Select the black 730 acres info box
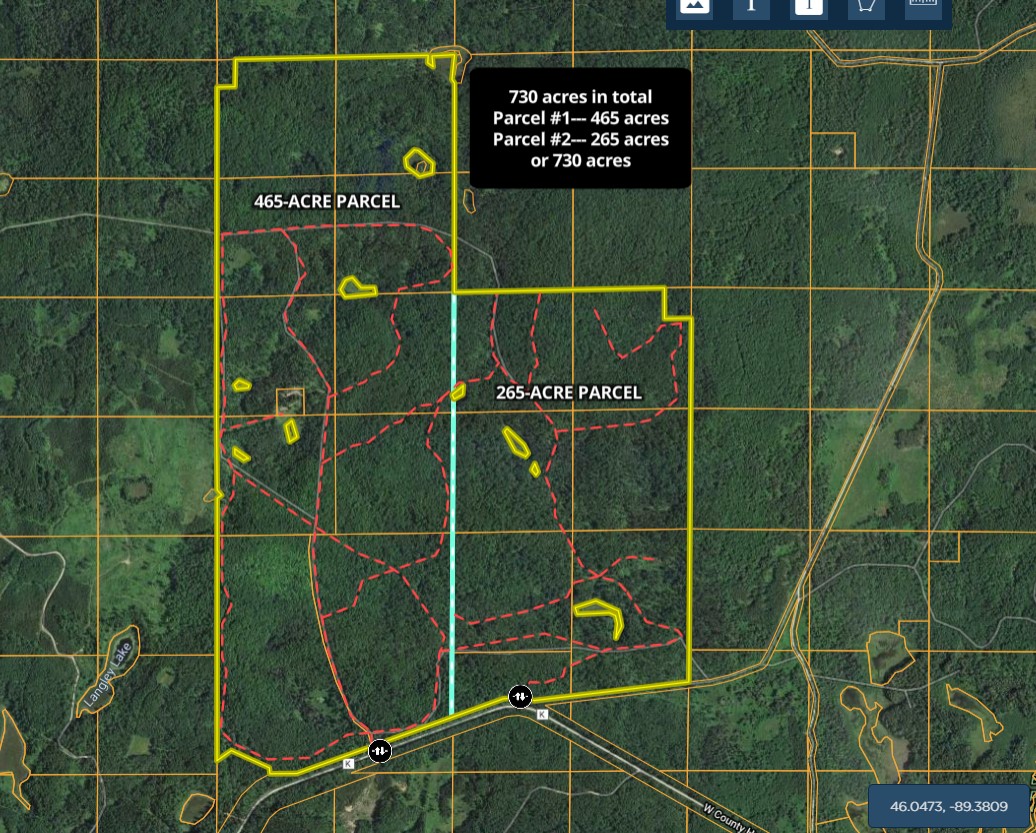This screenshot has height=833, width=1036. point(580,128)
